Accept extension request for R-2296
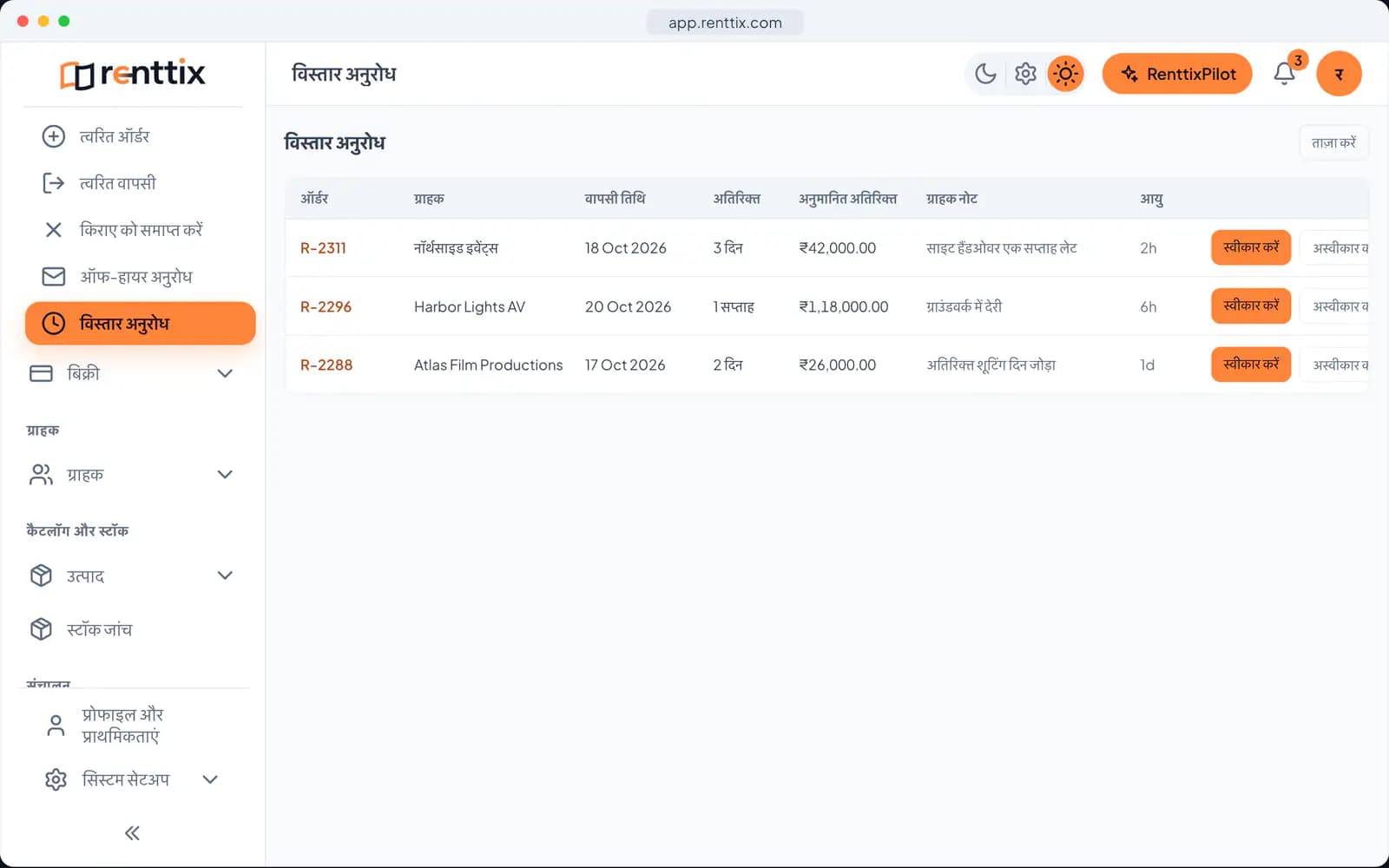This screenshot has height=868, width=1389. tap(1251, 306)
